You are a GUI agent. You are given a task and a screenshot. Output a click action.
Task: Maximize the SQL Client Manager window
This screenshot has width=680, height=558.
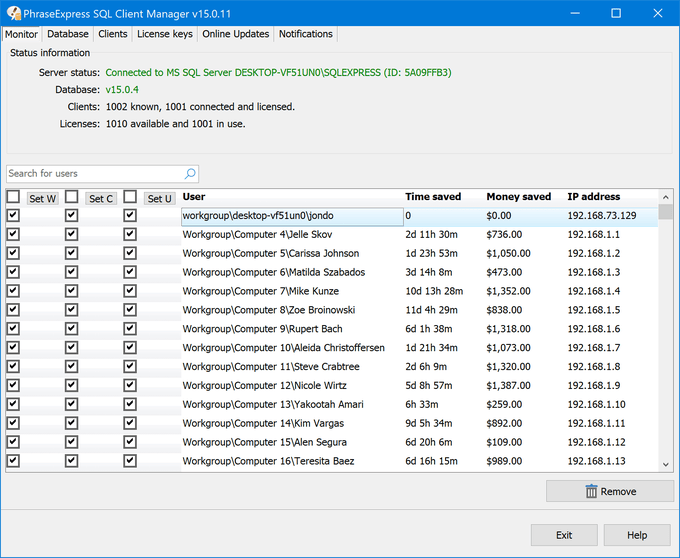[615, 13]
